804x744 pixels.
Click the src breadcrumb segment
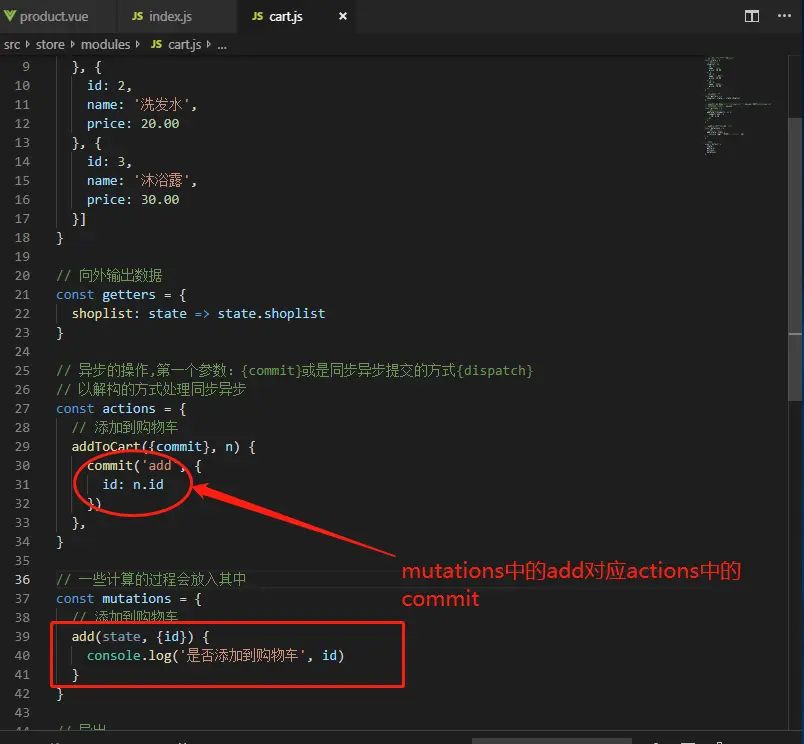(x=12, y=45)
